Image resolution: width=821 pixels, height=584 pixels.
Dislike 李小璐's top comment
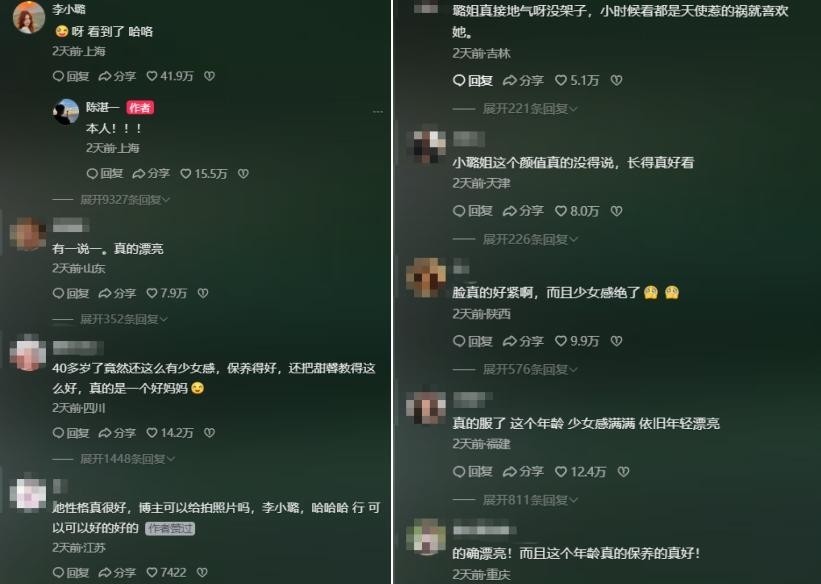pyautogui.click(x=209, y=76)
